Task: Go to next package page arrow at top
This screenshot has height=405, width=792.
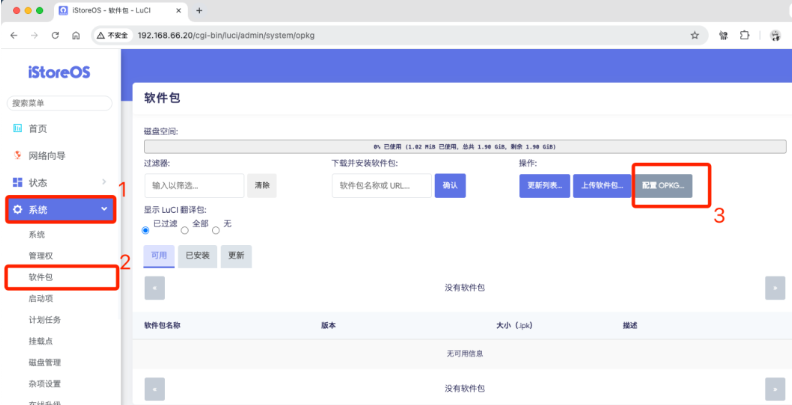Action: (x=775, y=287)
